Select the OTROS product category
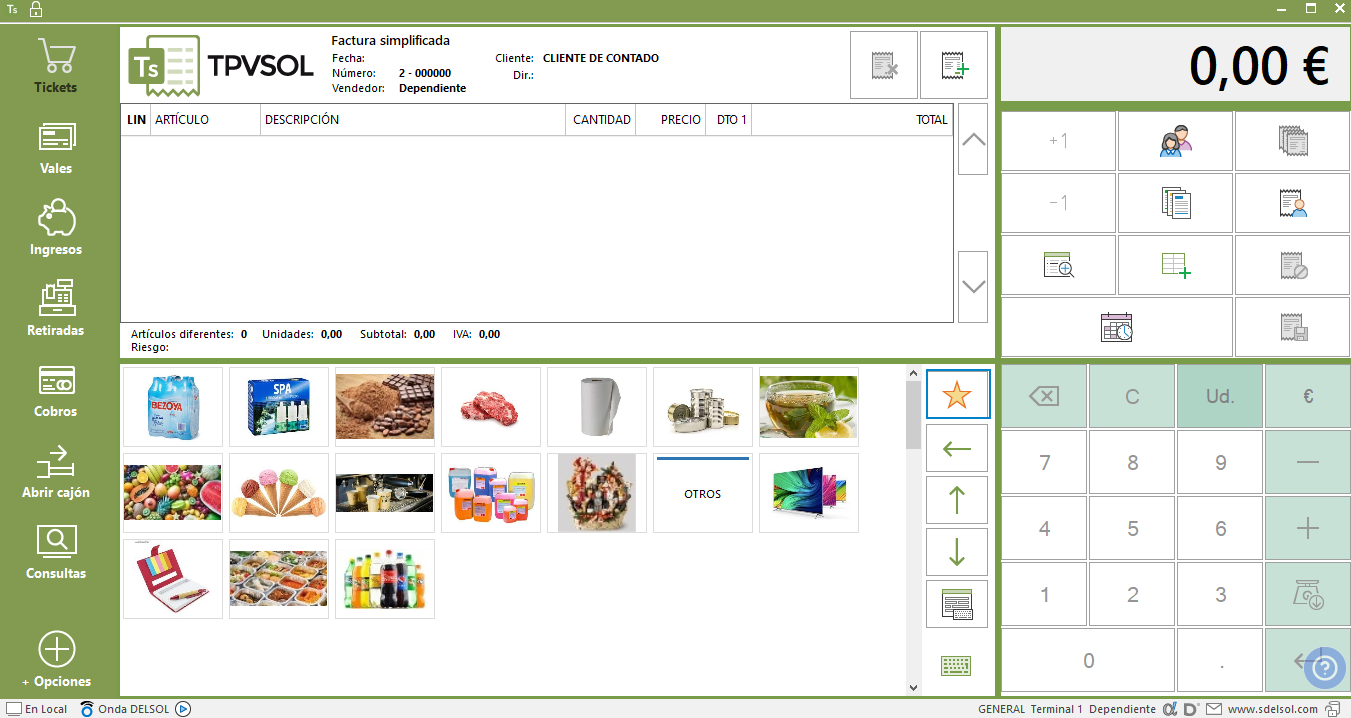The image size is (1351, 718). tap(703, 494)
